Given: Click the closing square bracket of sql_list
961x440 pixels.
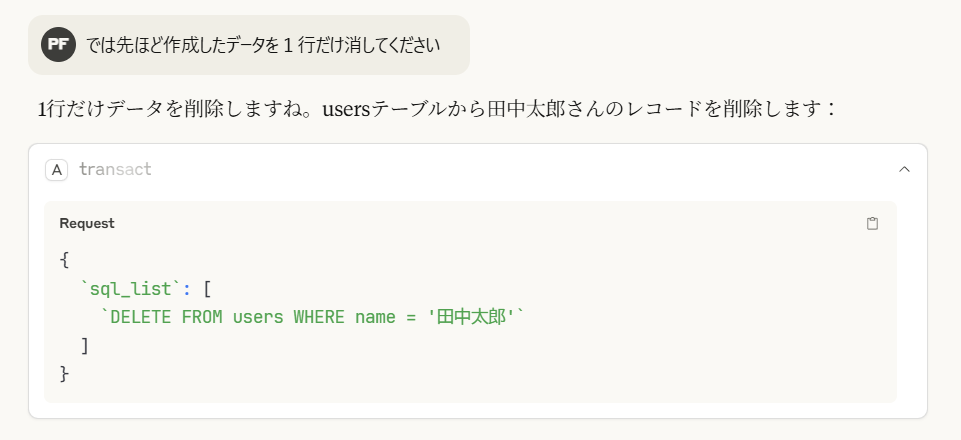Looking at the screenshot, I should tap(85, 346).
